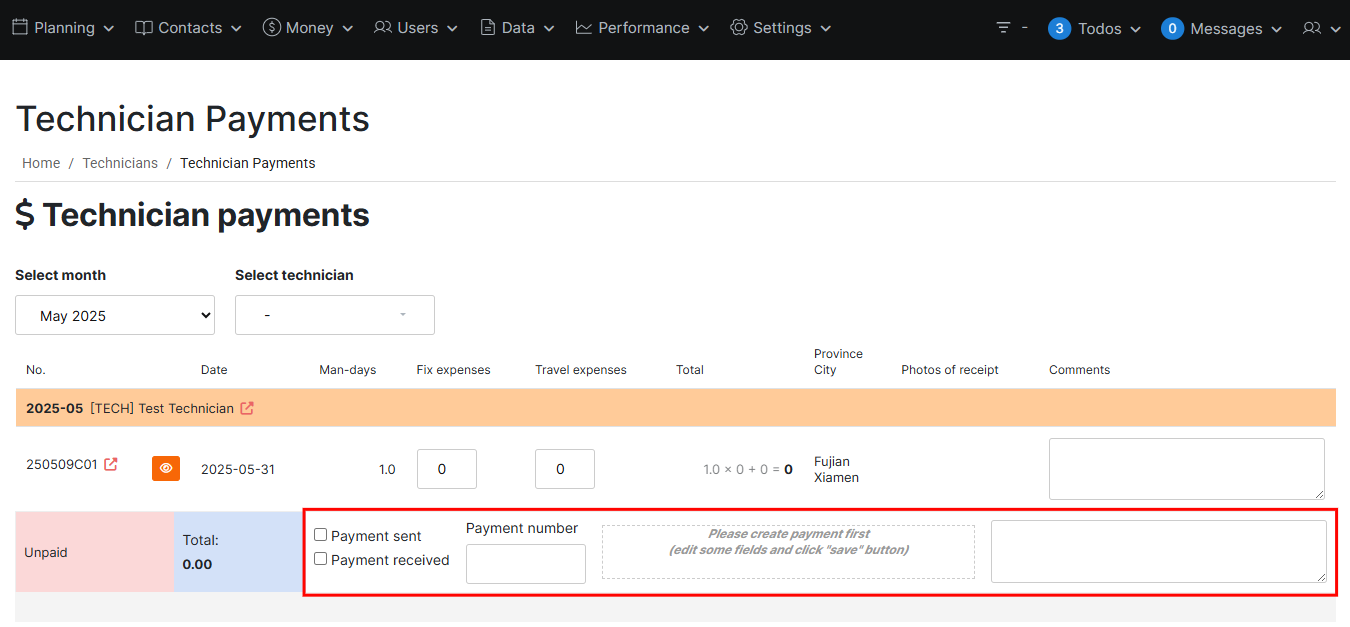Image resolution: width=1350 pixels, height=627 pixels.
Task: Navigate to Technicians breadcrumb link
Action: click(x=120, y=163)
